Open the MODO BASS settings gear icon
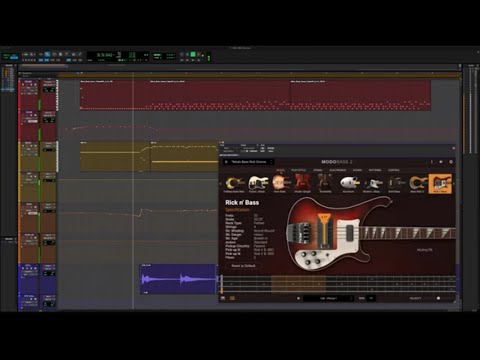The width and height of the screenshot is (480, 360). coord(451,162)
